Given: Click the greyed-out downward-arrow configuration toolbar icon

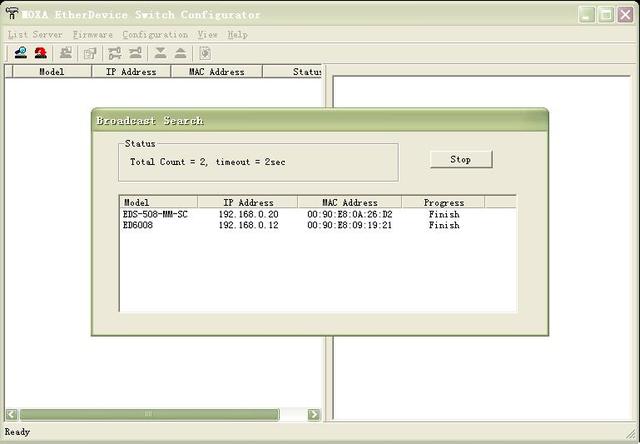Looking at the screenshot, I should [x=160, y=53].
